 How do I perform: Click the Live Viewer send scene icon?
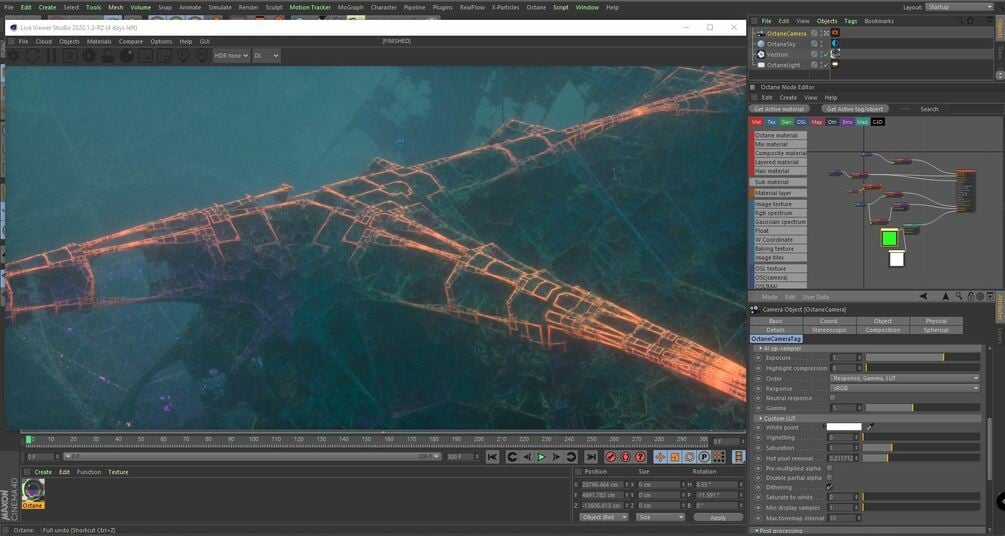point(13,56)
